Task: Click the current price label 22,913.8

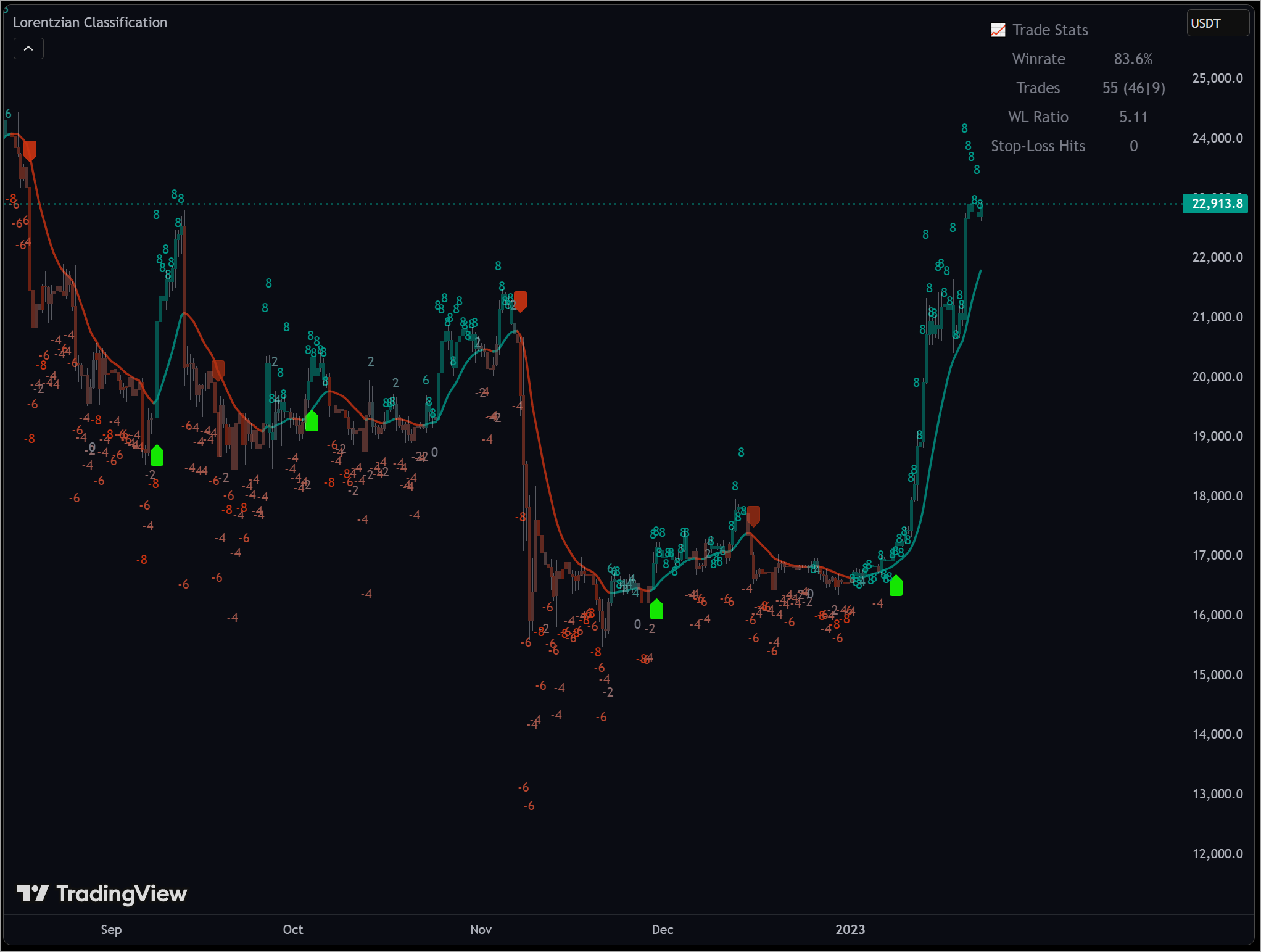Action: click(x=1216, y=204)
